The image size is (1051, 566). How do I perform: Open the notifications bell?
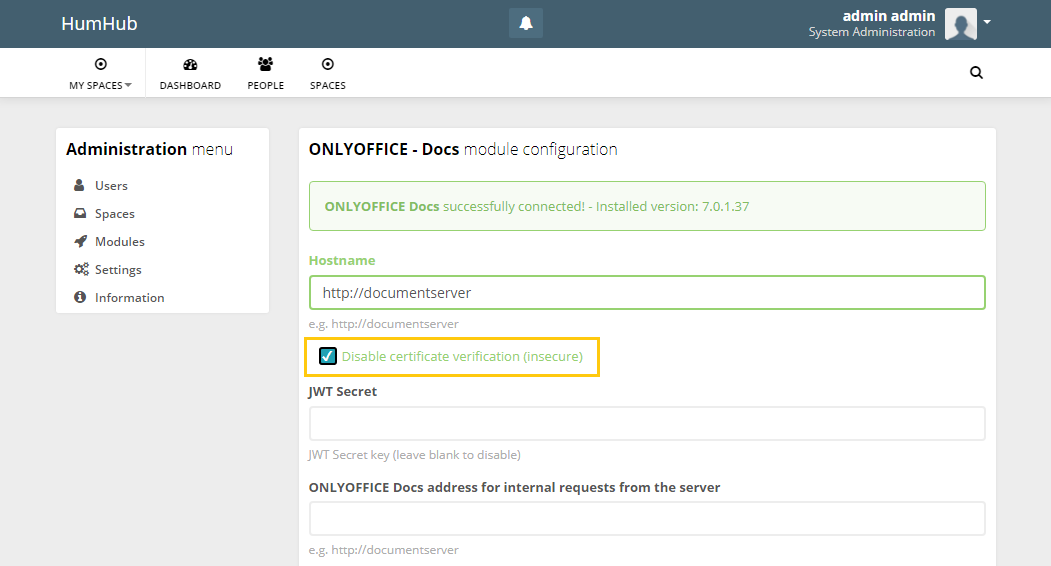point(526,23)
